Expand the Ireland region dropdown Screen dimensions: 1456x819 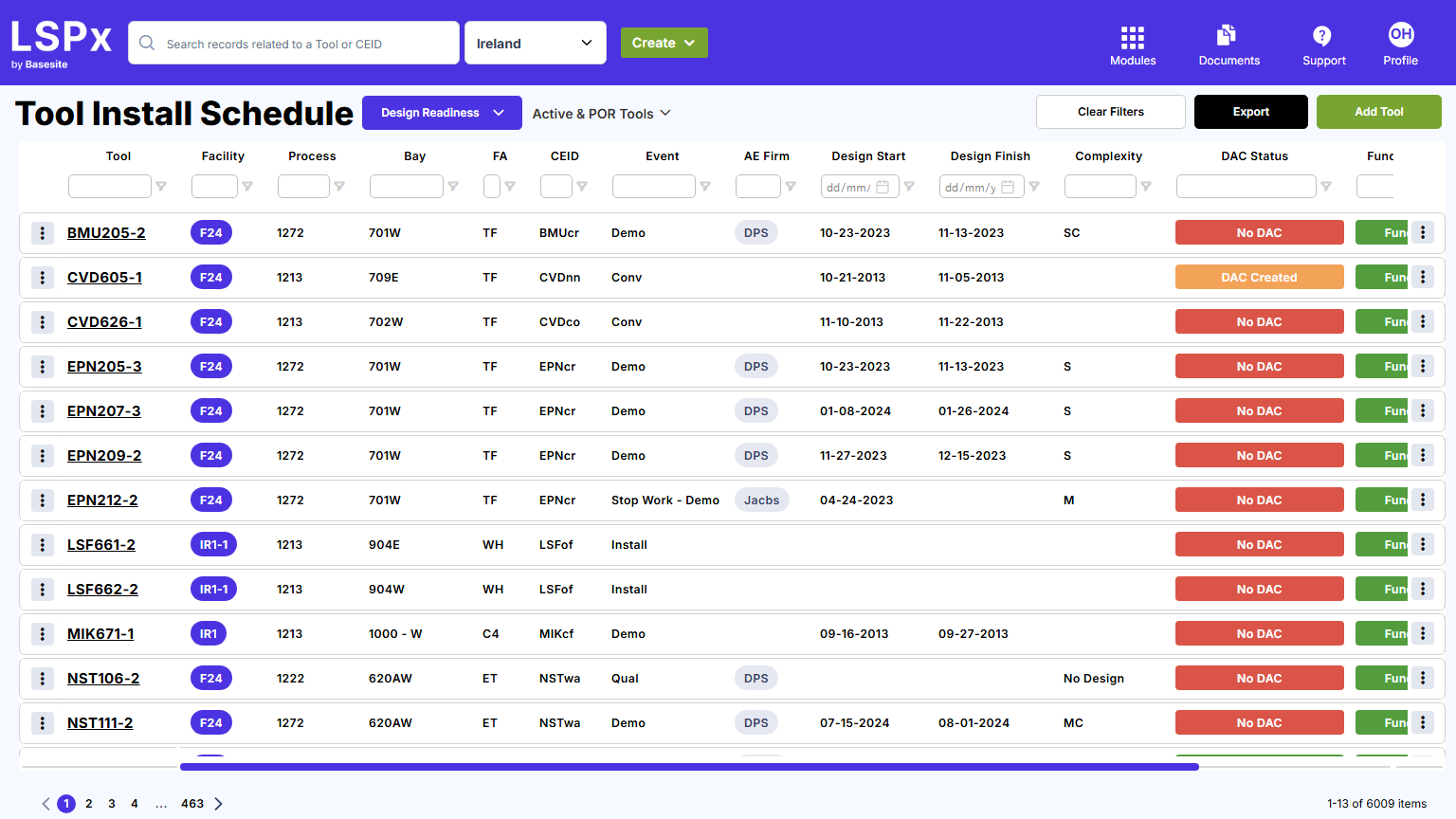tap(535, 44)
